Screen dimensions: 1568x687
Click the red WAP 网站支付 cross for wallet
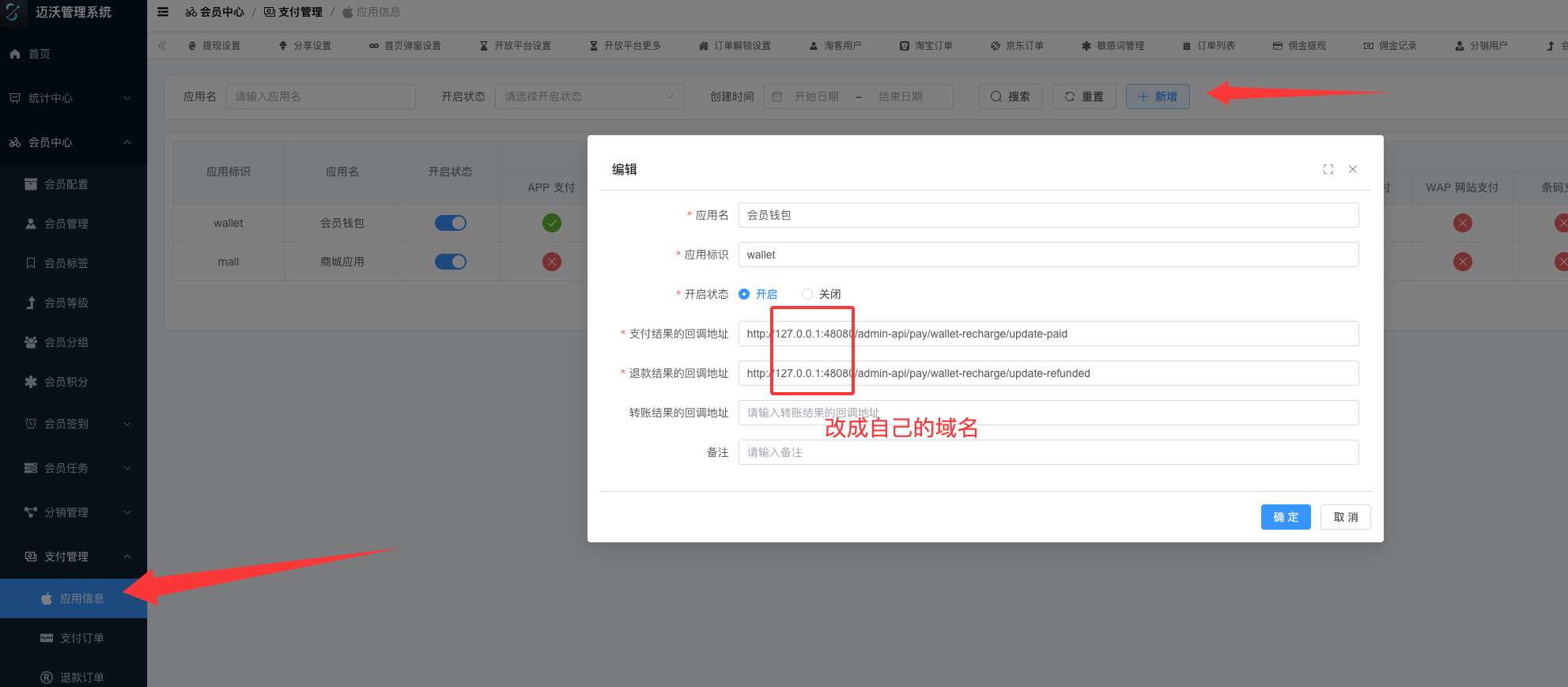1462,223
